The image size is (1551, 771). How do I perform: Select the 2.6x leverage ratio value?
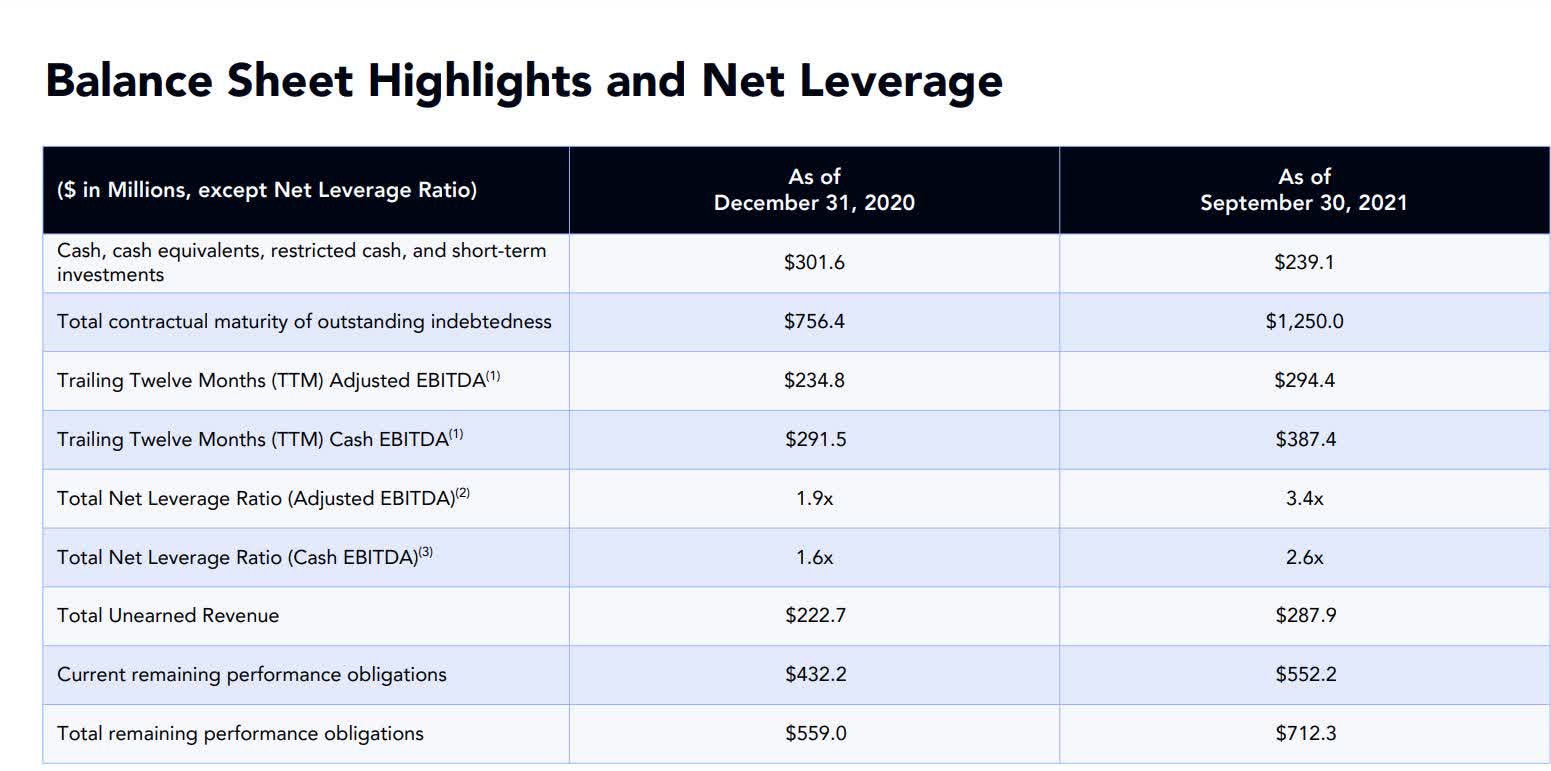point(1304,557)
